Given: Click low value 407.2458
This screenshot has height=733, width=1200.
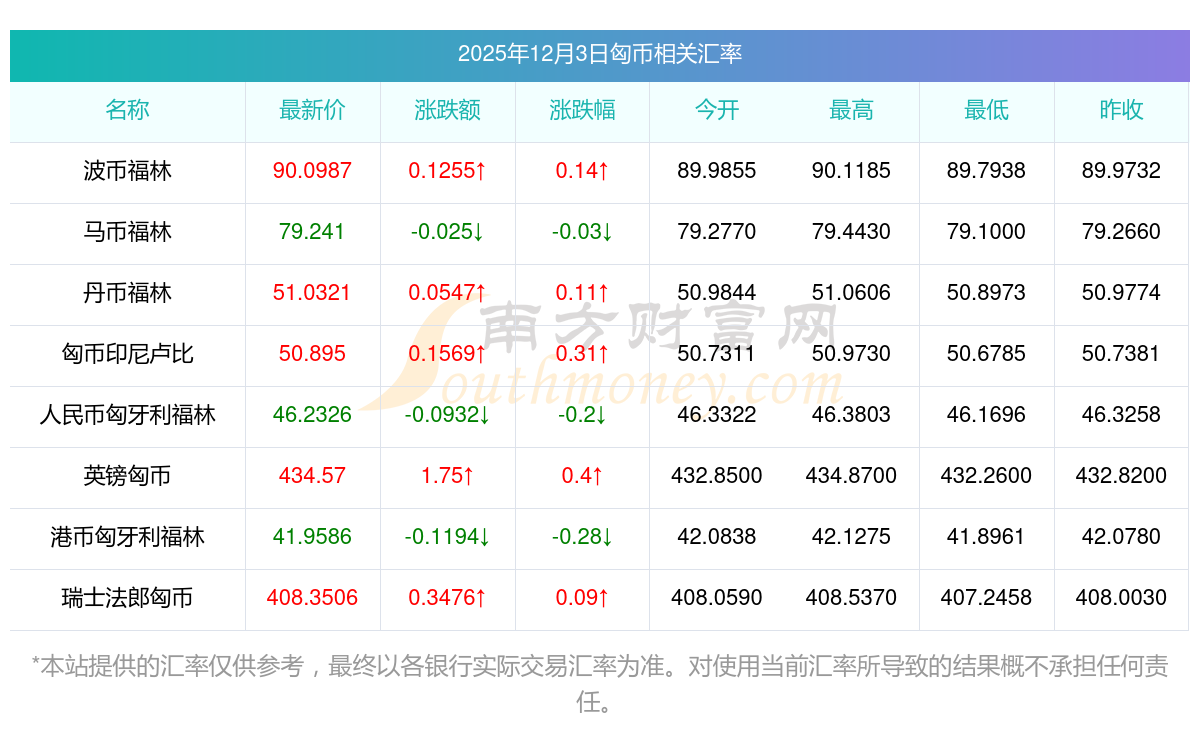Looking at the screenshot, I should click(987, 598).
